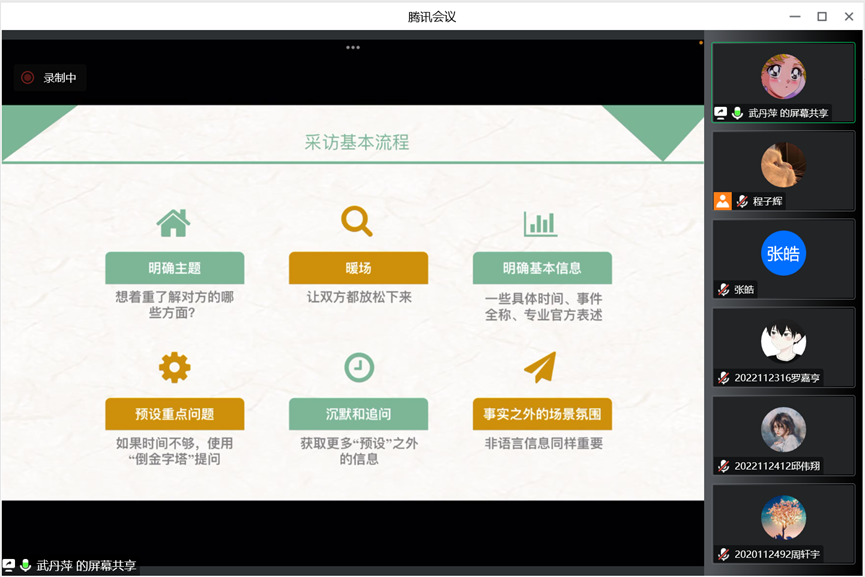
Task: Click the clock icon above 沉默和追问
Action: click(358, 368)
